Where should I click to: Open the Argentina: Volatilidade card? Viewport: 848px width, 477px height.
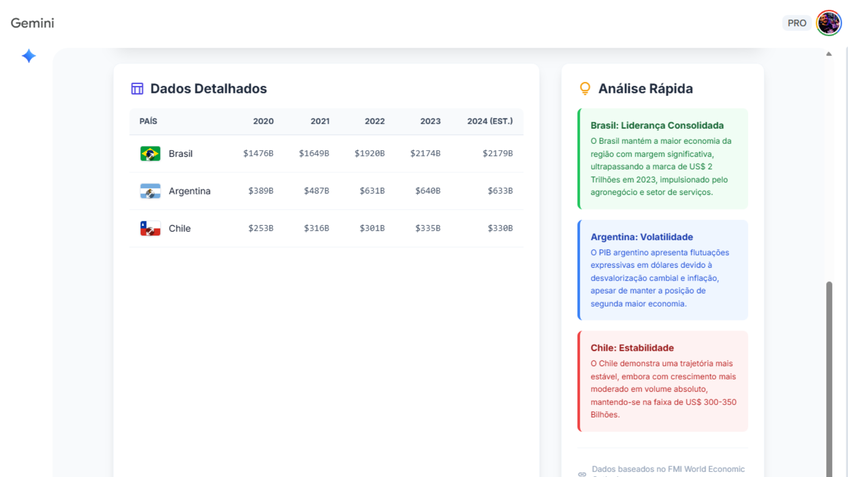[662, 270]
